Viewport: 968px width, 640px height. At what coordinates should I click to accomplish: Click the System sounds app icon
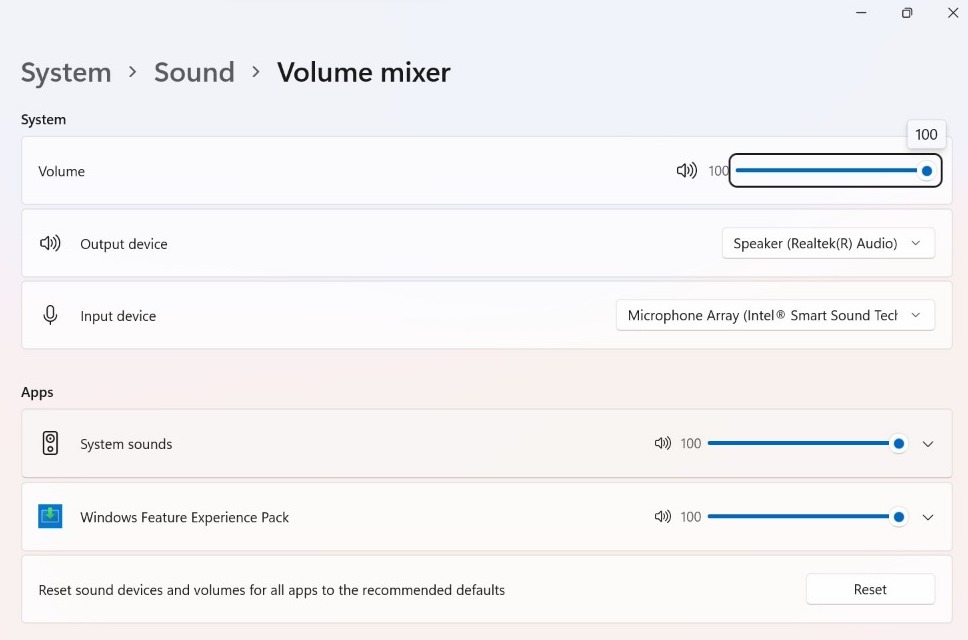[50, 444]
